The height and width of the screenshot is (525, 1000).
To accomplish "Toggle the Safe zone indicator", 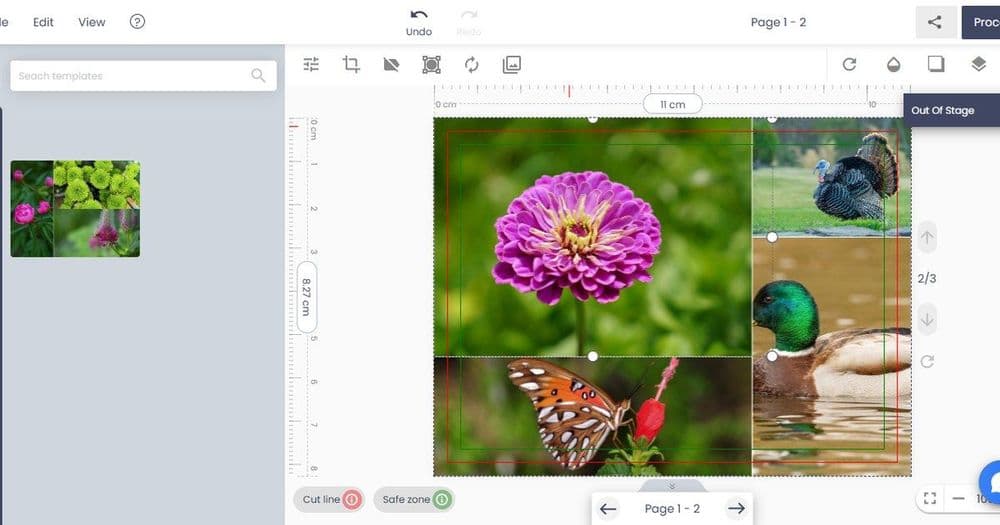I will [x=414, y=499].
